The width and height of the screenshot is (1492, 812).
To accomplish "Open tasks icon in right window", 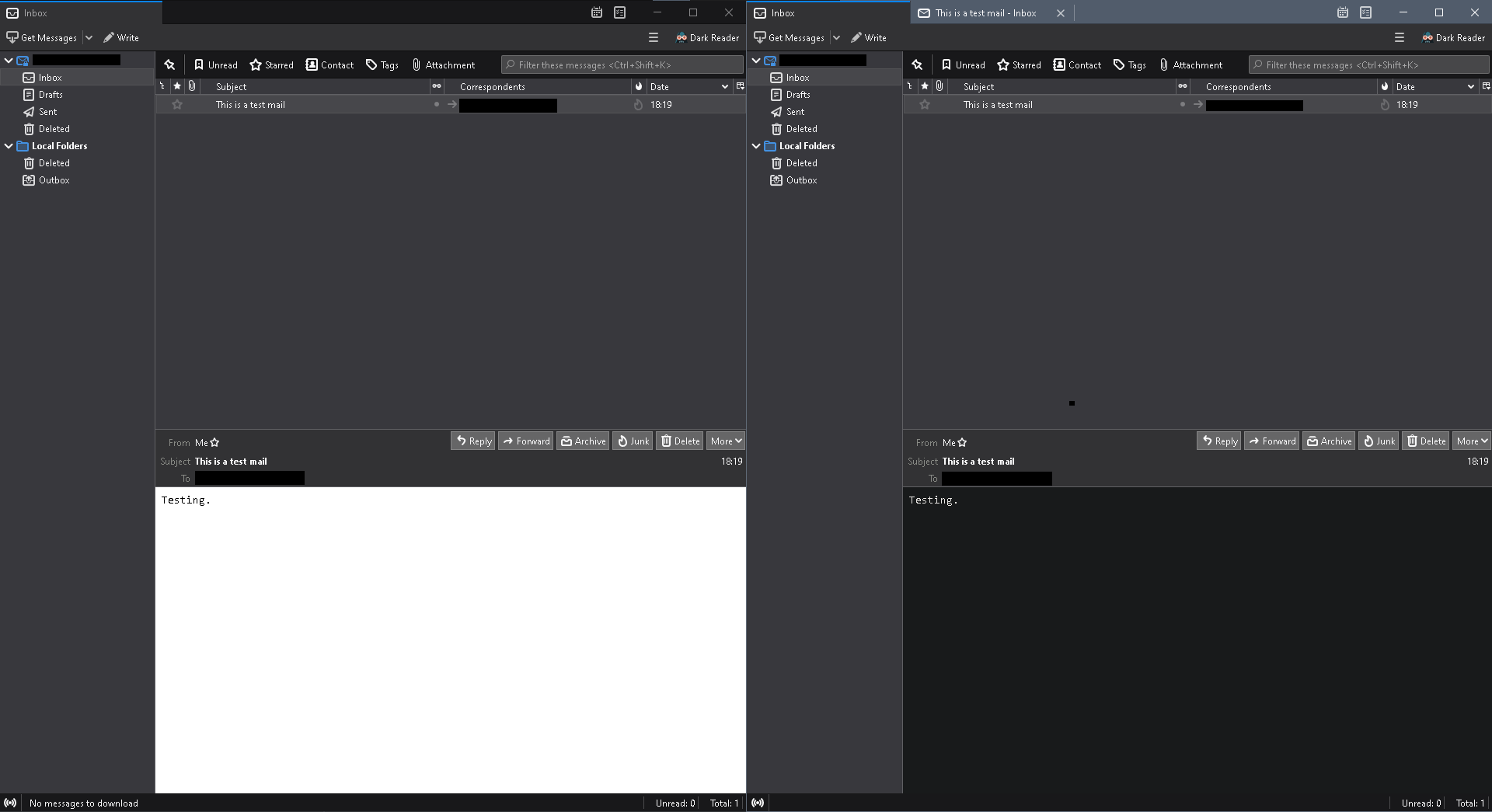I will (1365, 12).
